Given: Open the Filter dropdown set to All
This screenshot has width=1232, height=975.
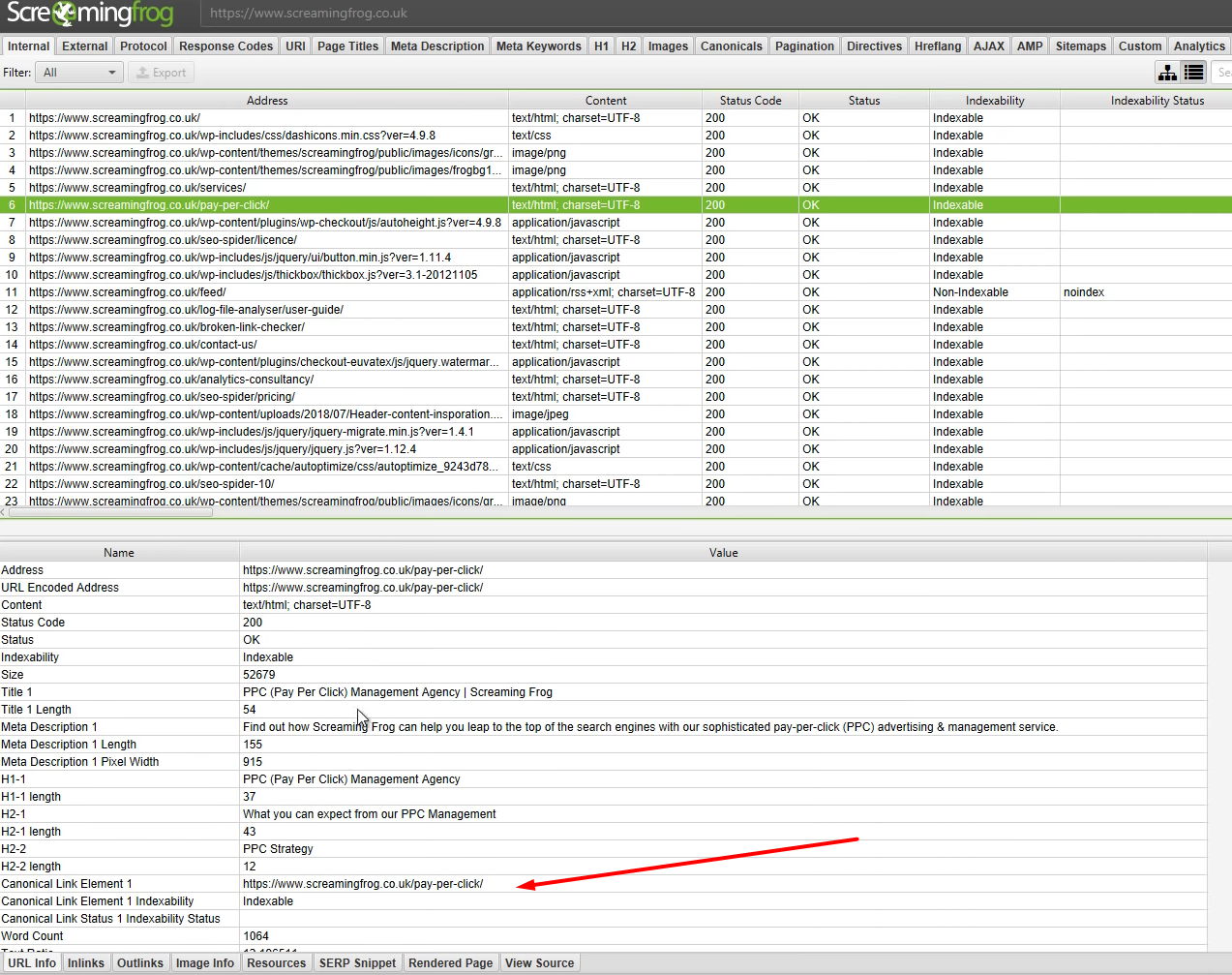Looking at the screenshot, I should click(x=79, y=73).
